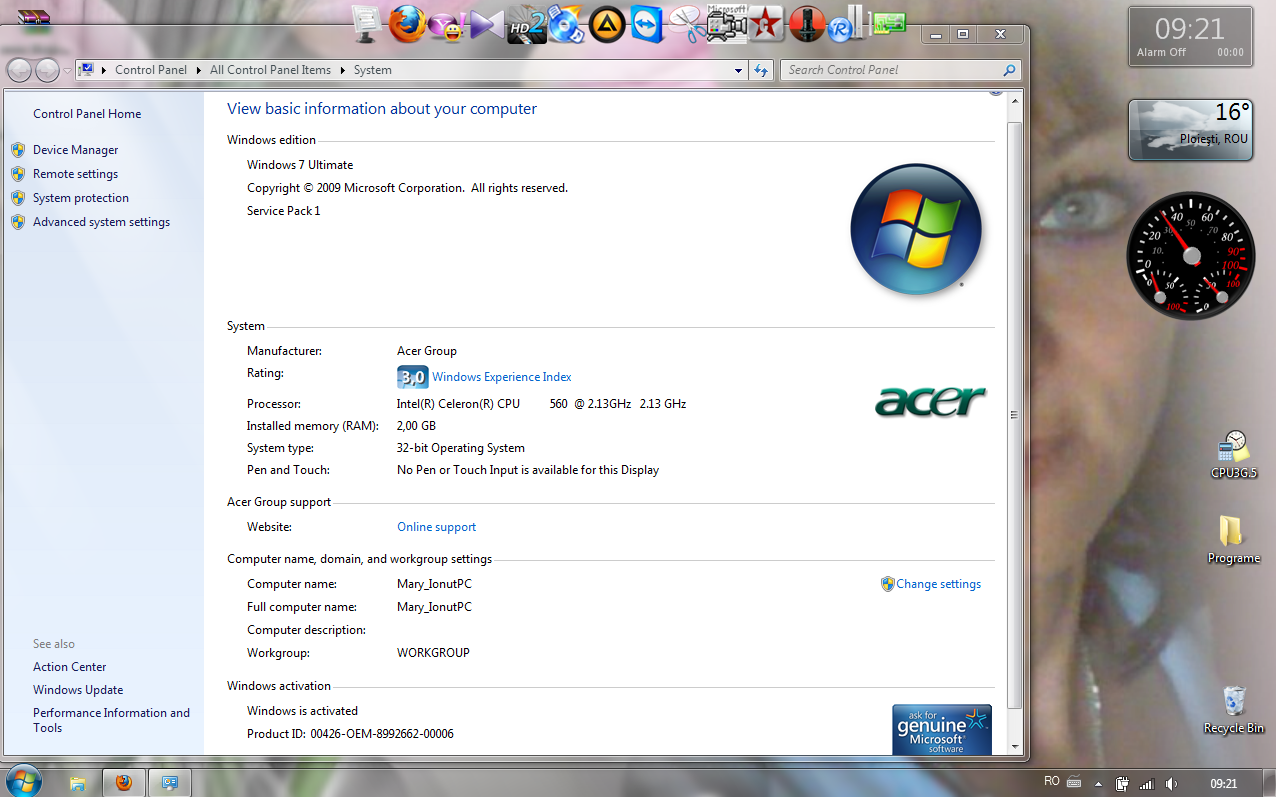The height and width of the screenshot is (797, 1276).
Task: Click the Control Panel System taskbar button
Action: (x=170, y=783)
